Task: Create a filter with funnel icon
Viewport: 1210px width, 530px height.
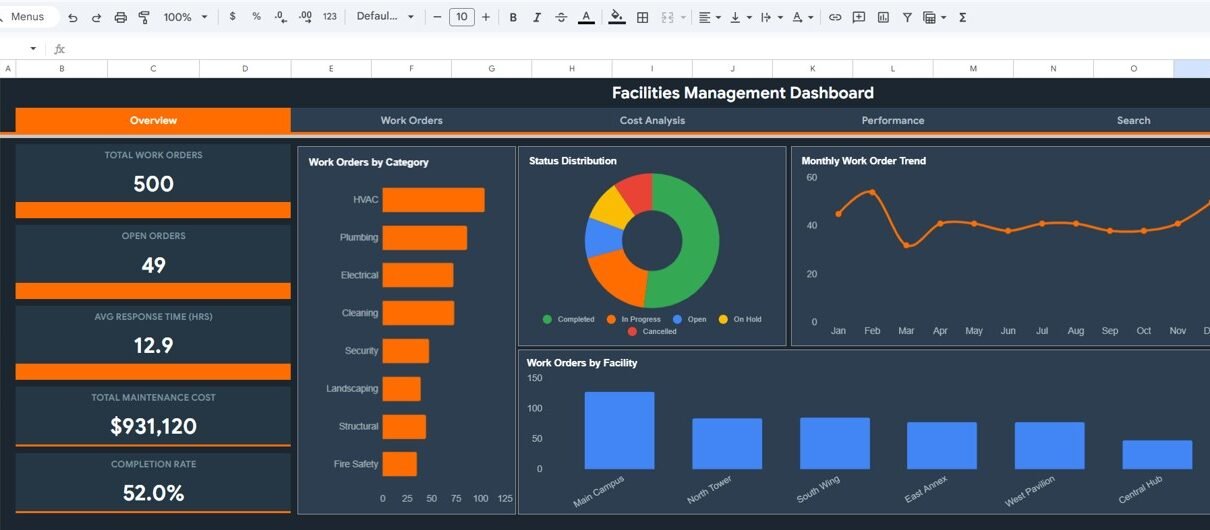Action: 907,17
